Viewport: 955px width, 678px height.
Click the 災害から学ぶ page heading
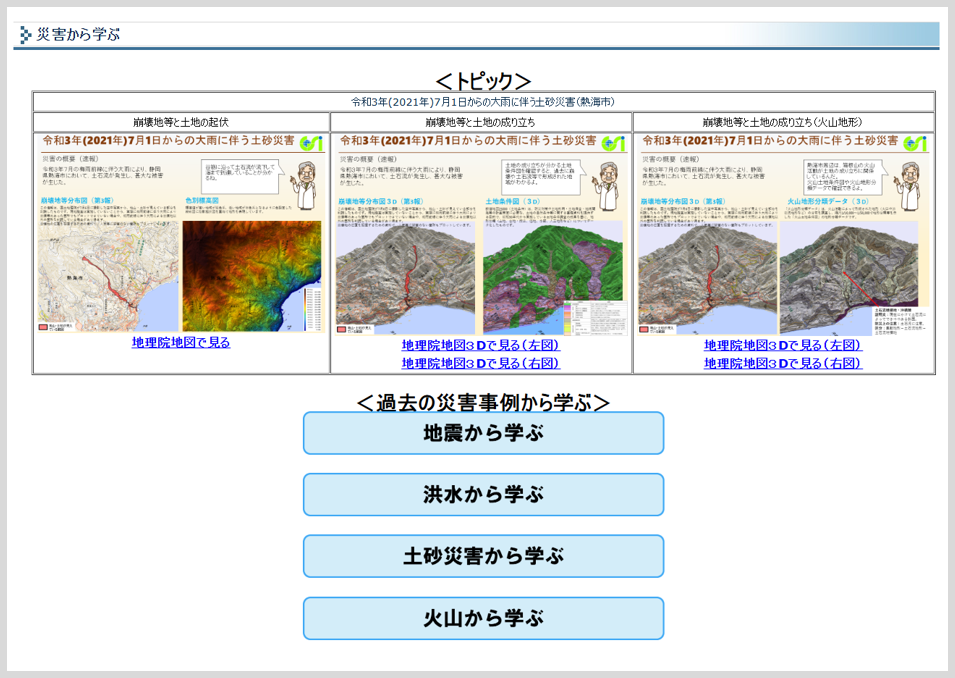pyautogui.click(x=78, y=35)
